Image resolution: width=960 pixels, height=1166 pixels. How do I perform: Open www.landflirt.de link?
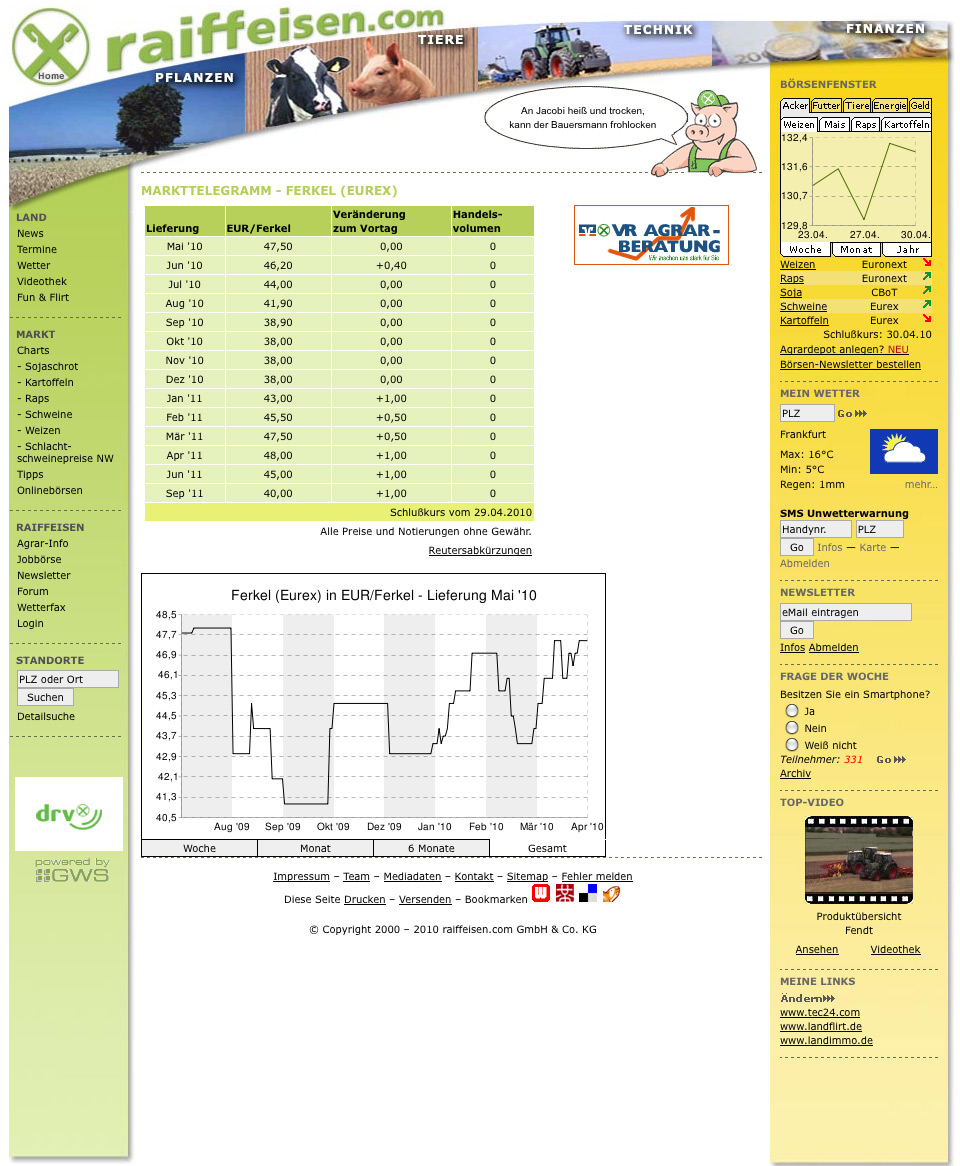tap(821, 1026)
